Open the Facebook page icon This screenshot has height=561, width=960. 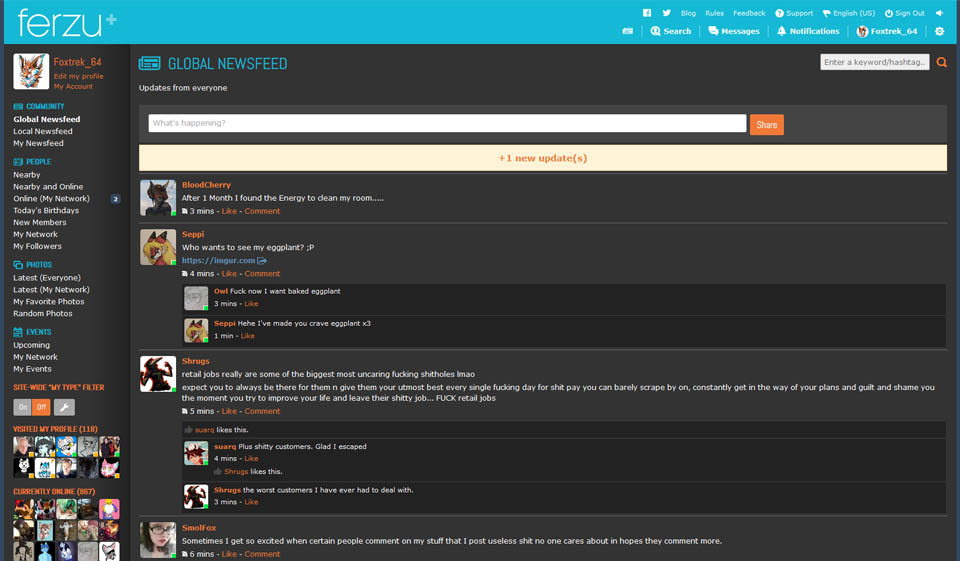[x=647, y=13]
